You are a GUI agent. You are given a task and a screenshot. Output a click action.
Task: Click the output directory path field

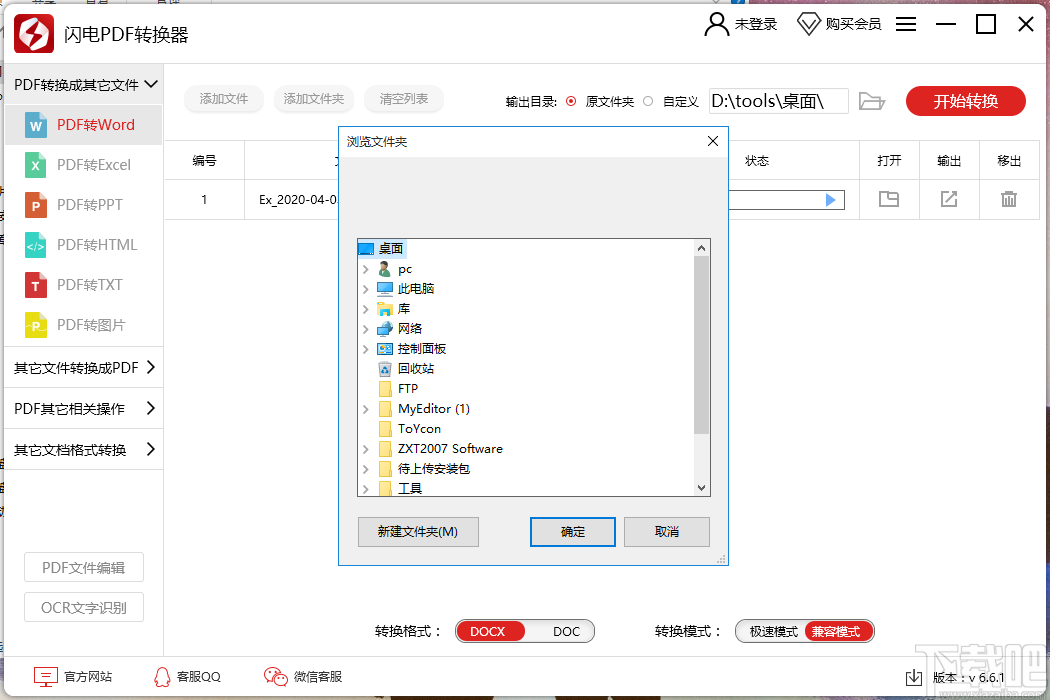(x=778, y=100)
